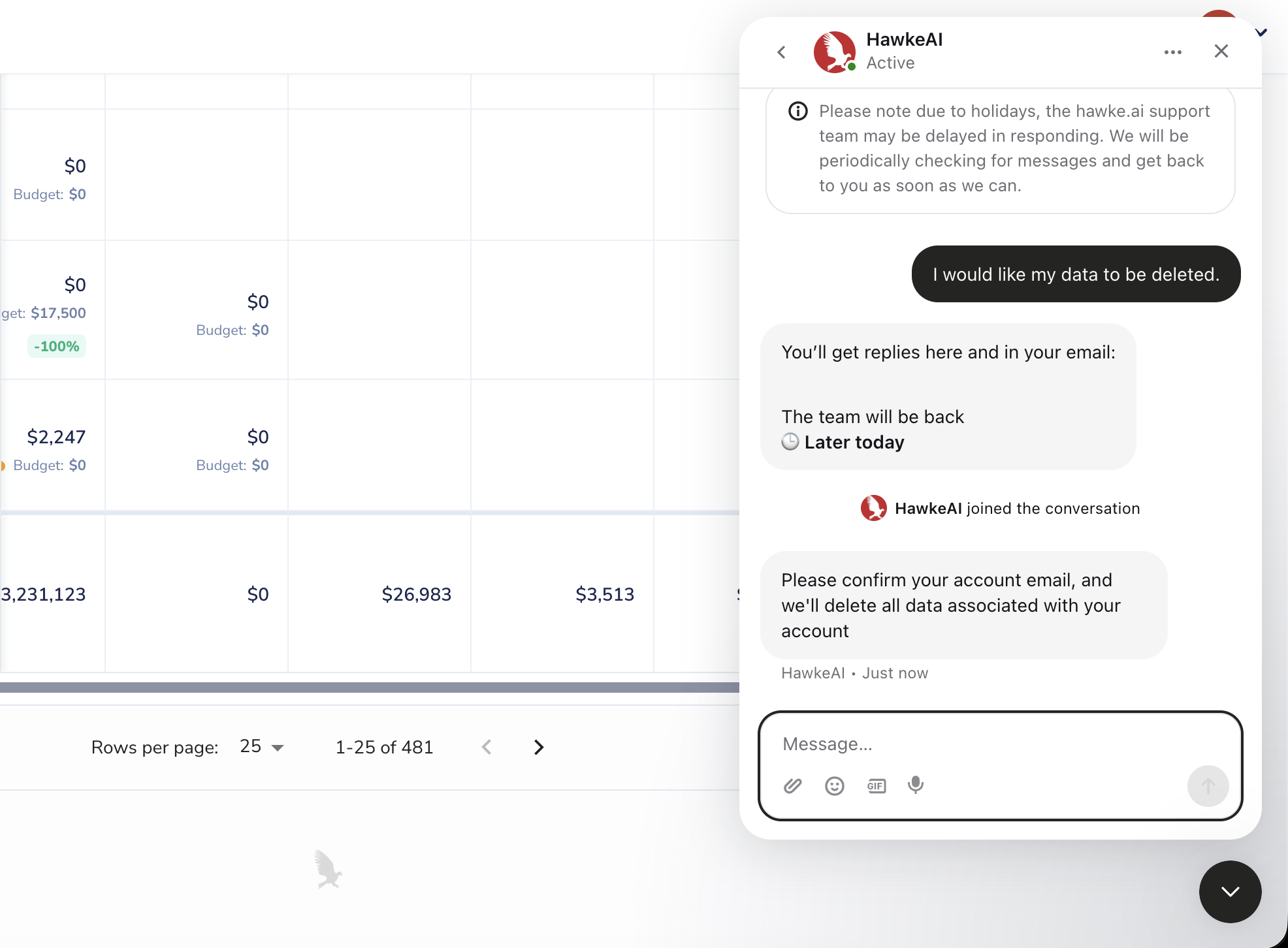Go to next table page
Screen dimensions: 1288x948
click(538, 747)
